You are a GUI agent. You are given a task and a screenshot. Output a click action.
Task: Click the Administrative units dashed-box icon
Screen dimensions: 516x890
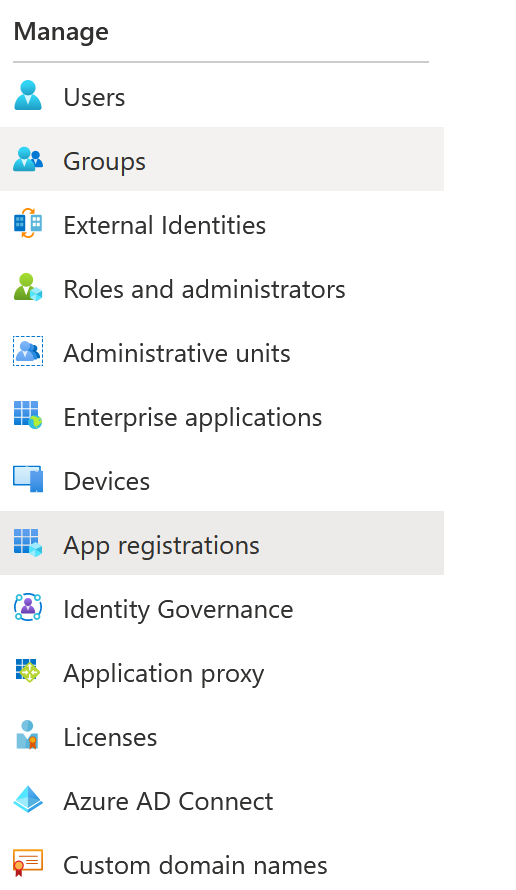28,351
